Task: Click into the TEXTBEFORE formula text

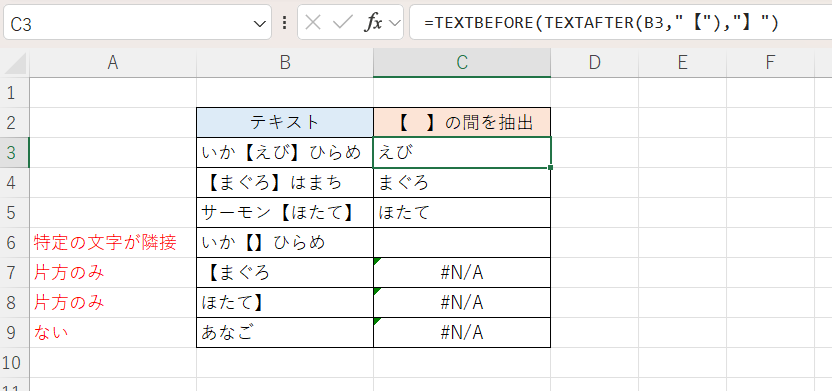Action: 601,23
